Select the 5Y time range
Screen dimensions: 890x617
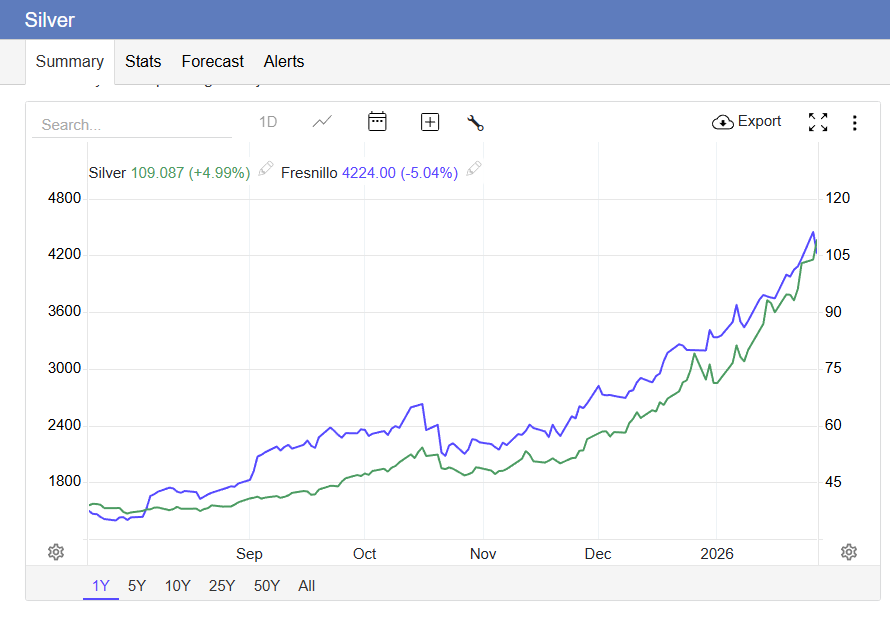point(137,586)
